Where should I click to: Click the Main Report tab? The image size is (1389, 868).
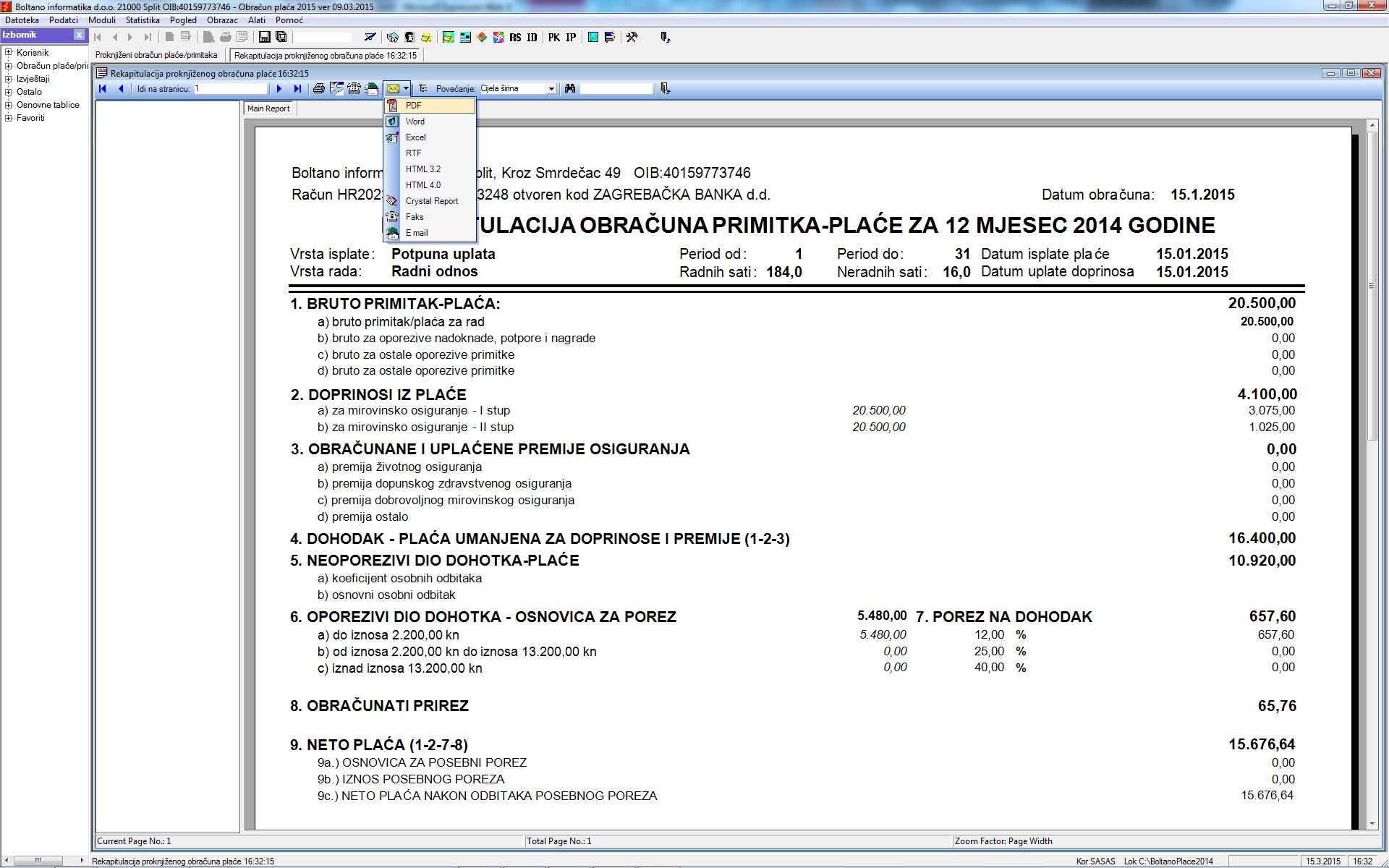click(x=268, y=109)
